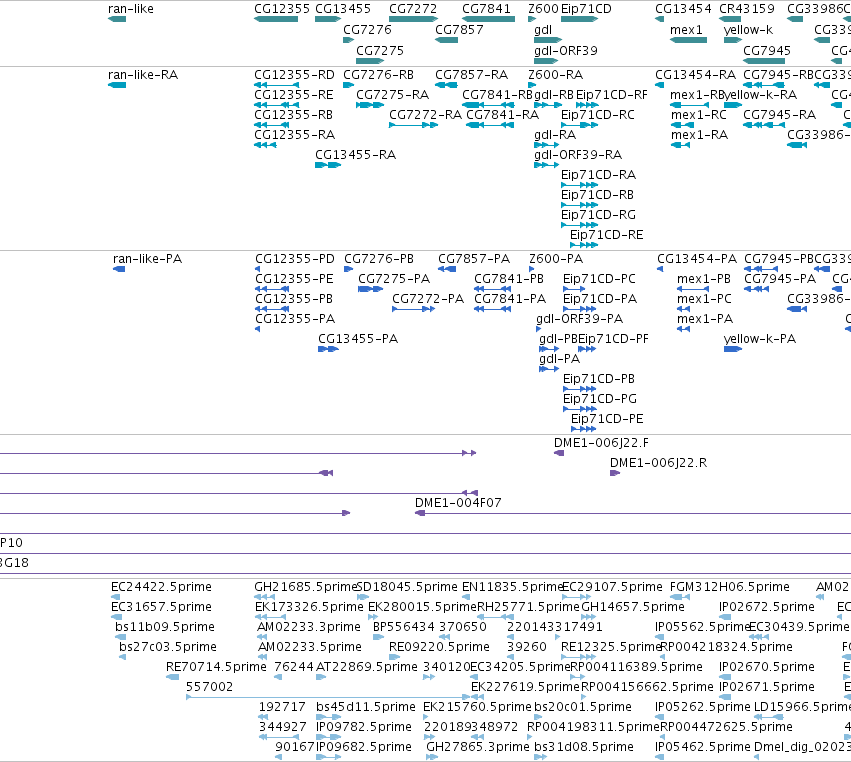Select transcript Eip71CD-RG

tap(598, 215)
